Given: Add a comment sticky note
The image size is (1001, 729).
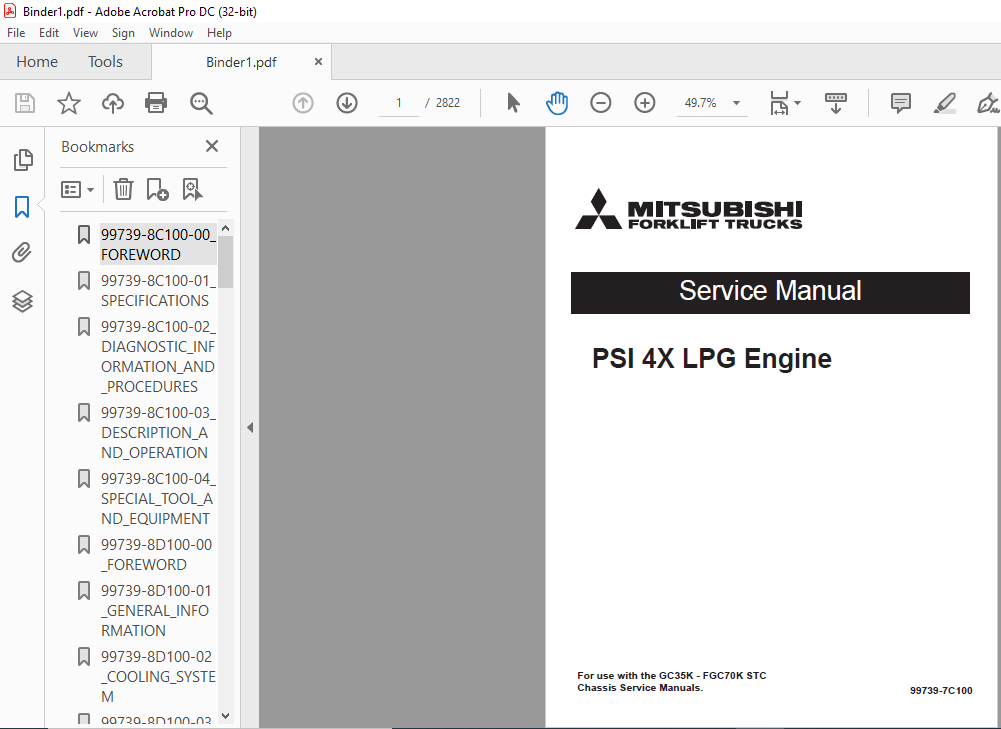Looking at the screenshot, I should [901, 103].
